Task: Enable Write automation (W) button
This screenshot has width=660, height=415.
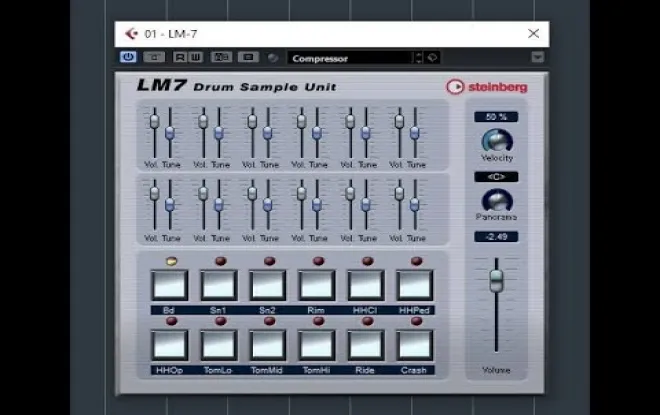Action: point(196,57)
